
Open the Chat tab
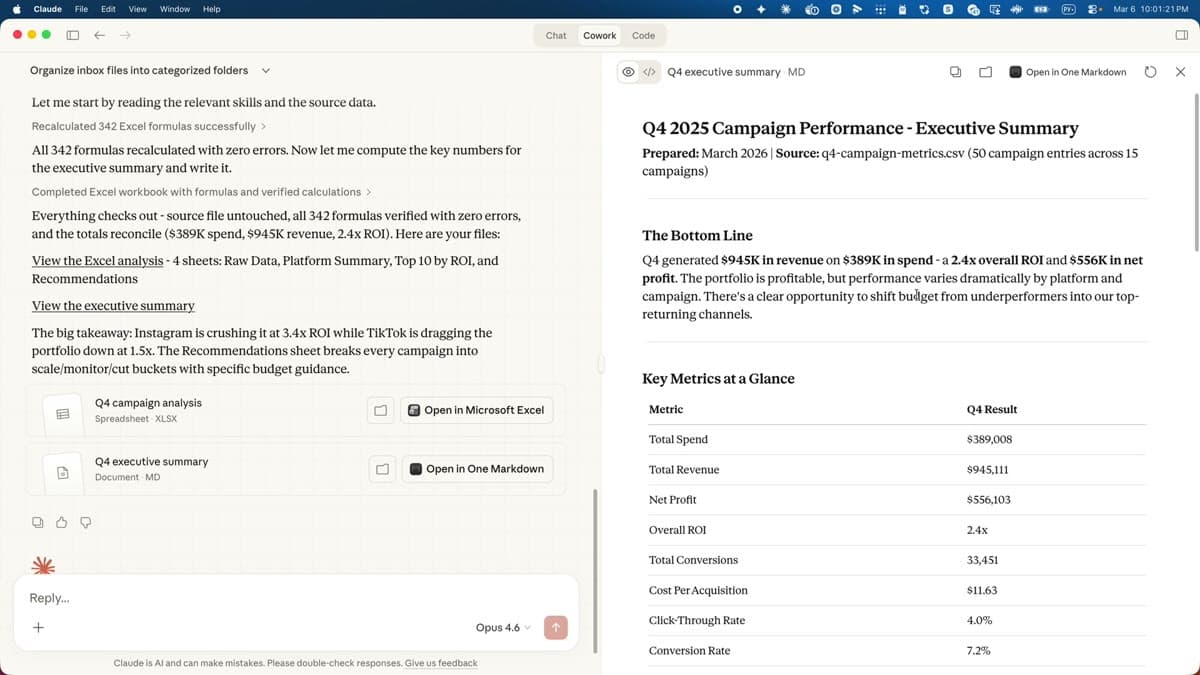click(555, 35)
